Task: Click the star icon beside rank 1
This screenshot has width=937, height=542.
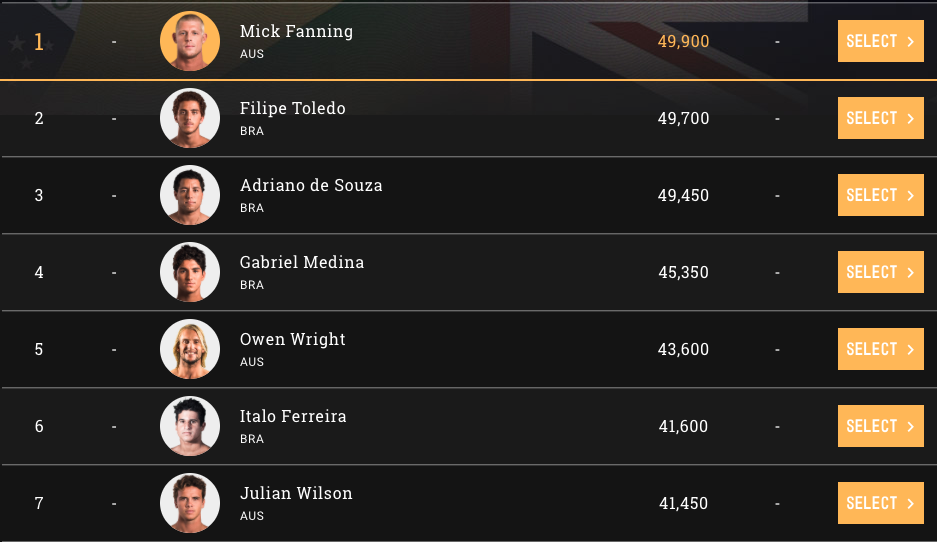Action: click(x=16, y=43)
